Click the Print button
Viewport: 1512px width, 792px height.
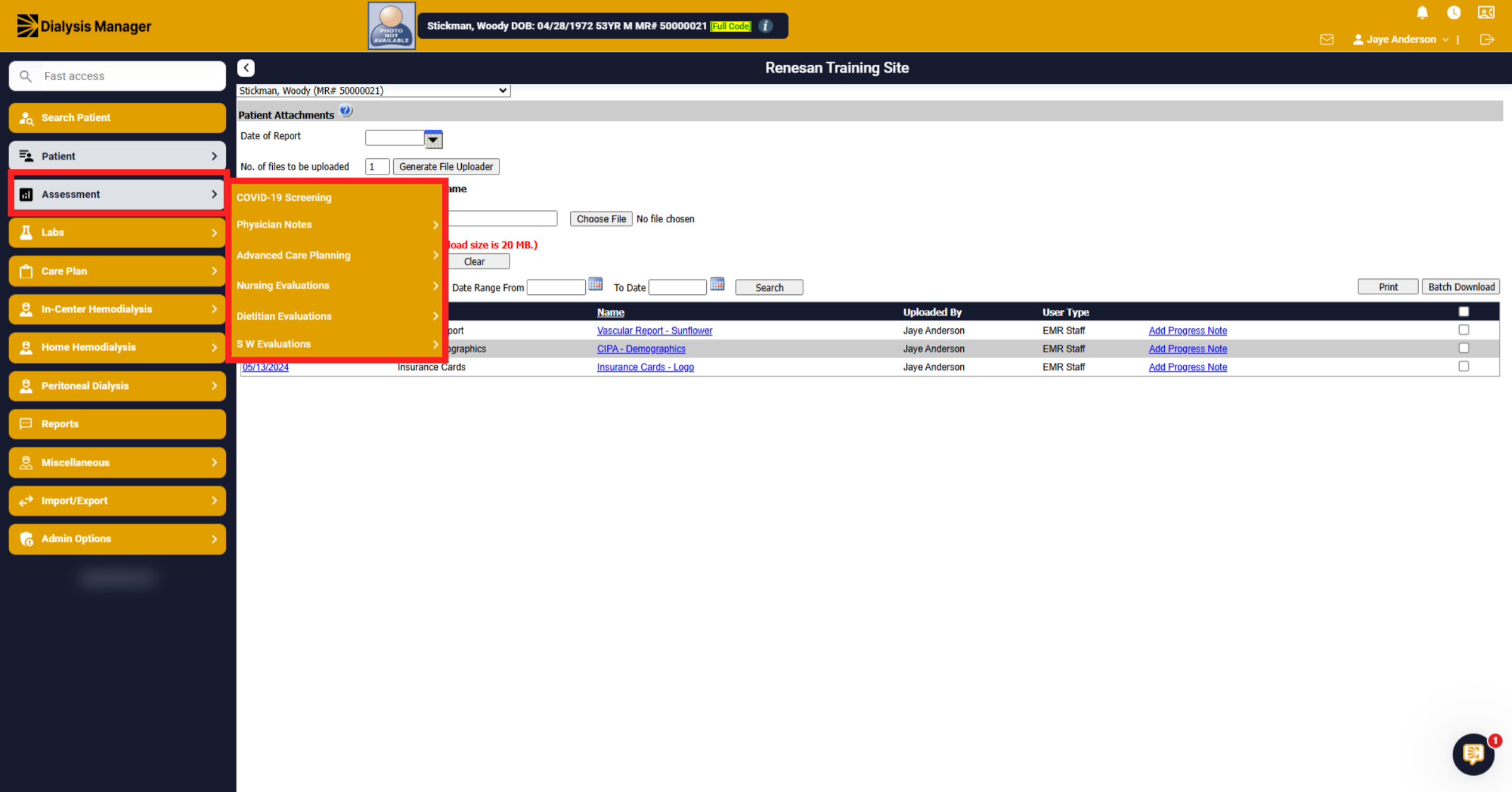click(x=1388, y=287)
